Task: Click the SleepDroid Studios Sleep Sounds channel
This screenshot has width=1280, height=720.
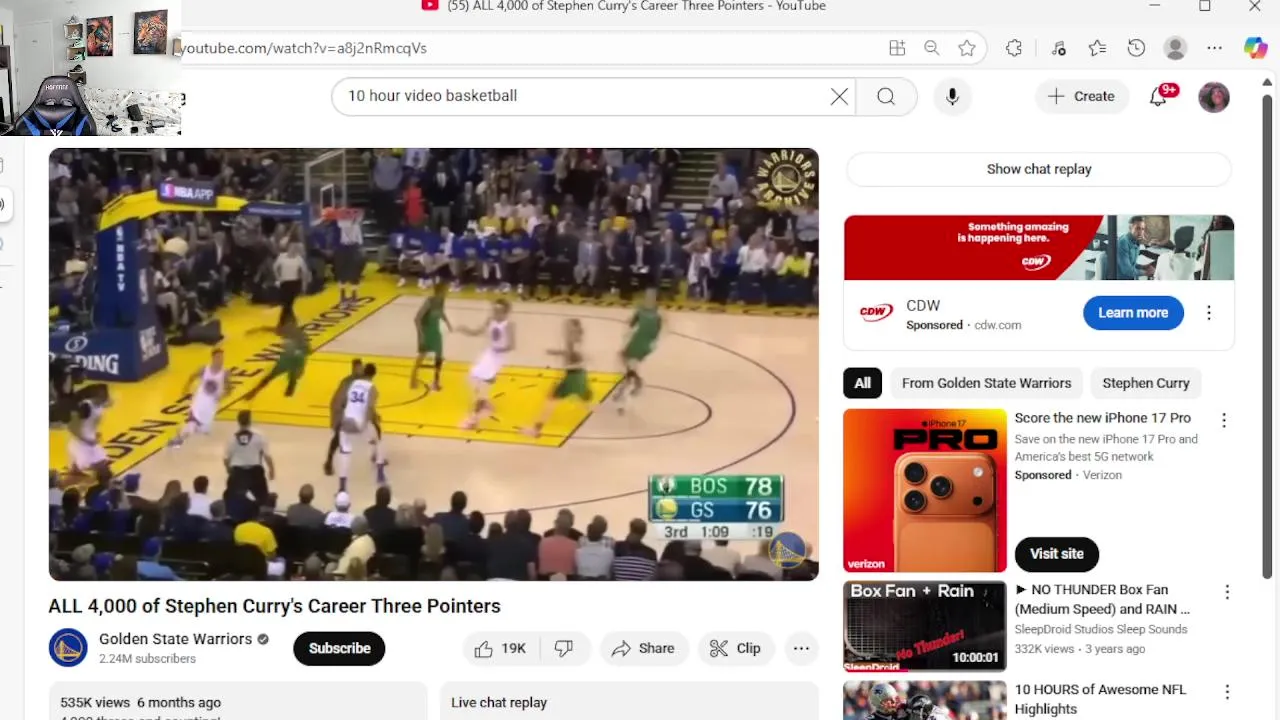Action: (1101, 630)
